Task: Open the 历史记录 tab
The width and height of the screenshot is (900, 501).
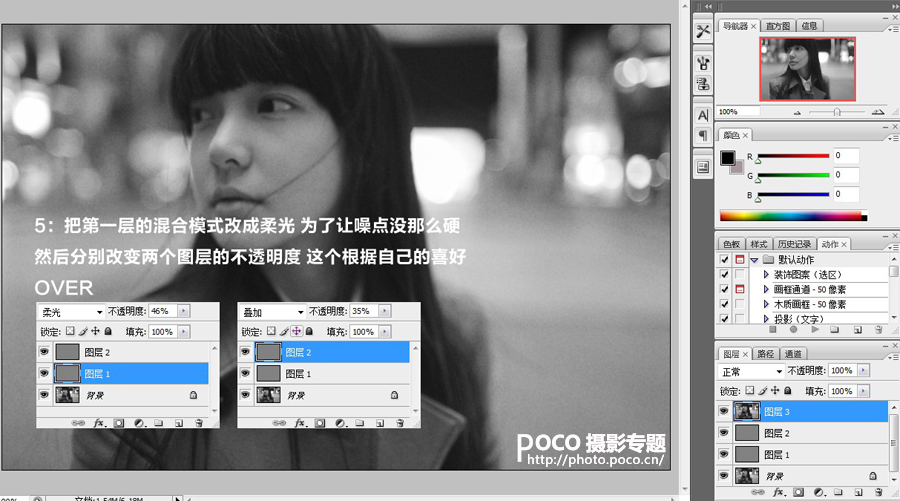Action: click(794, 244)
